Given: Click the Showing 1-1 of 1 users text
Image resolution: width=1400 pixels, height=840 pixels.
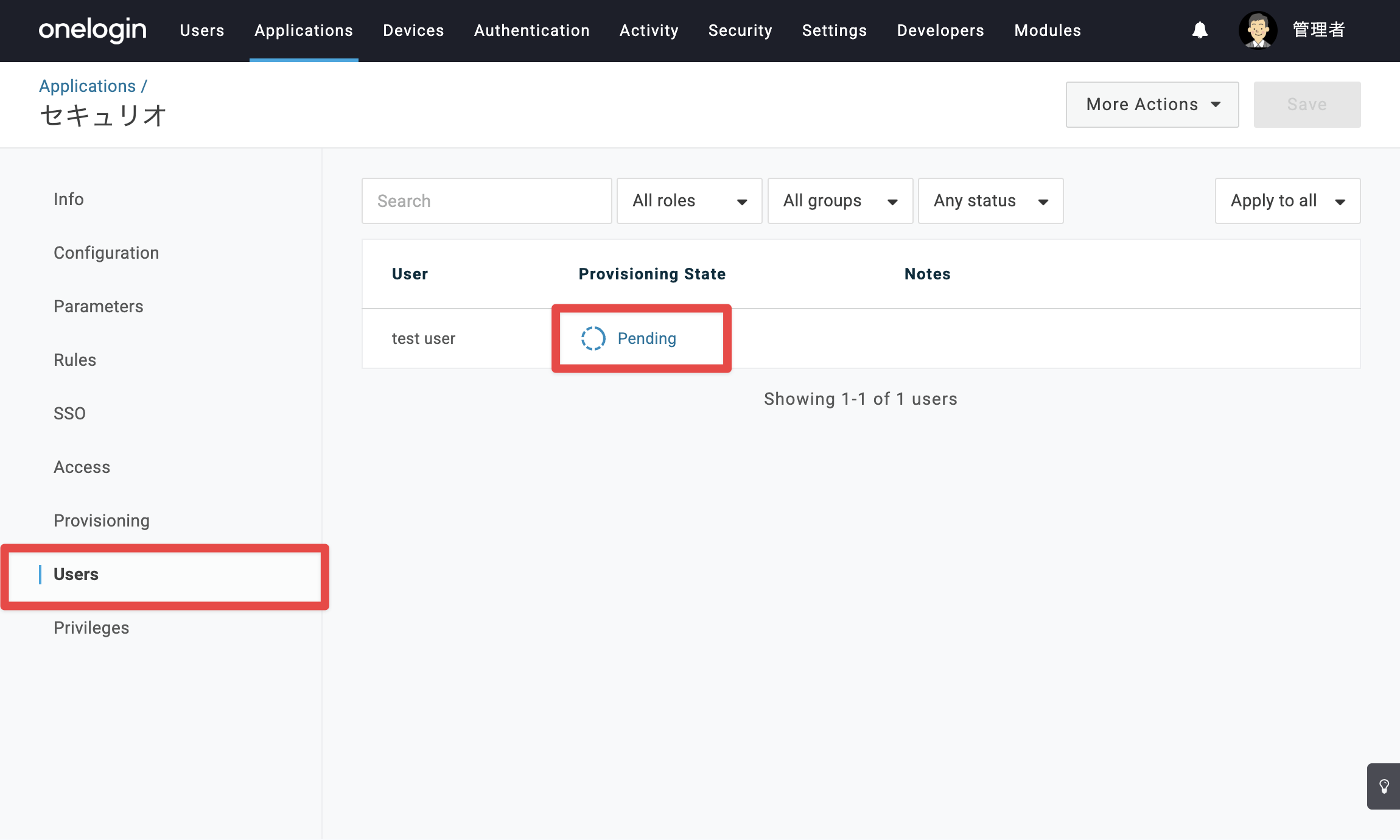Looking at the screenshot, I should pyautogui.click(x=861, y=399).
